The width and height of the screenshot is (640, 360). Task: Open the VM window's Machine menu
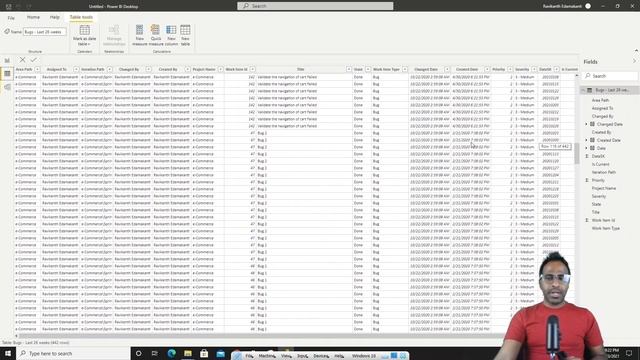click(267, 356)
